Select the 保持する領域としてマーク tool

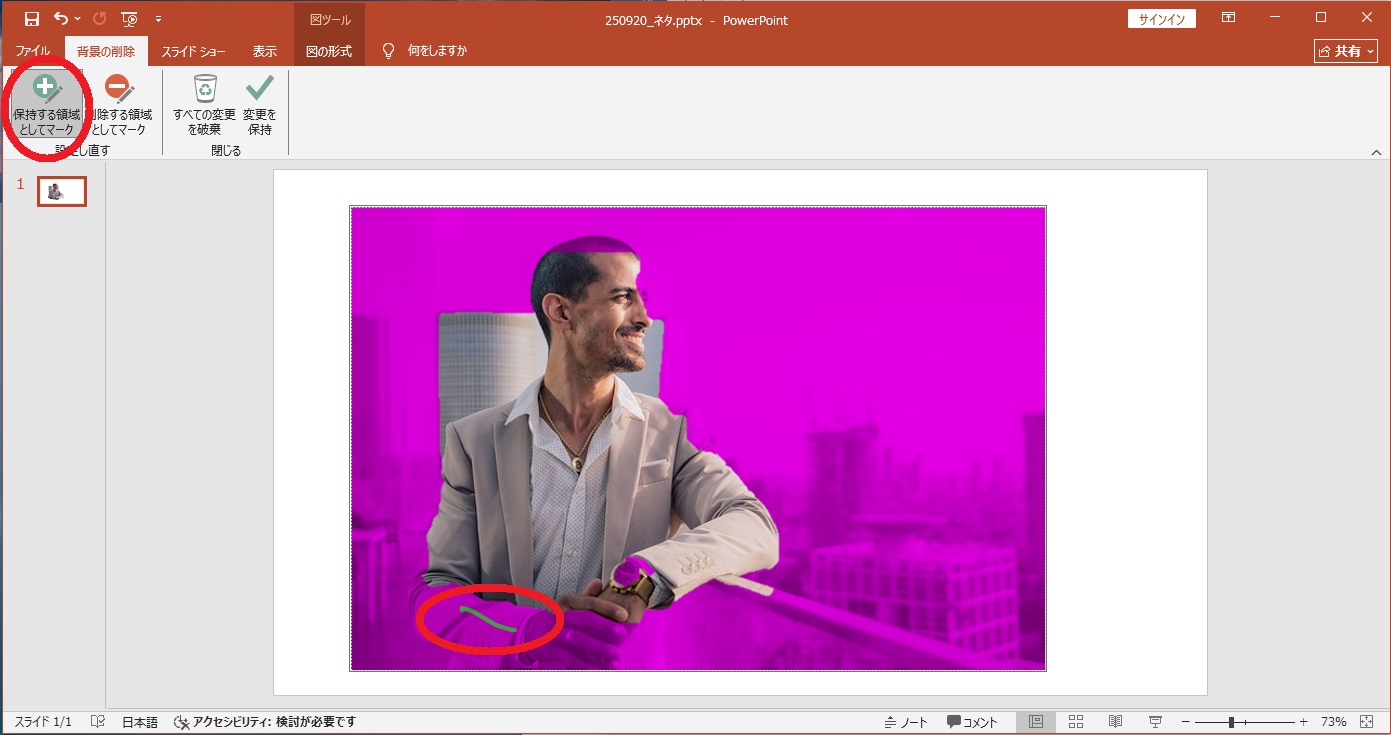point(46,106)
